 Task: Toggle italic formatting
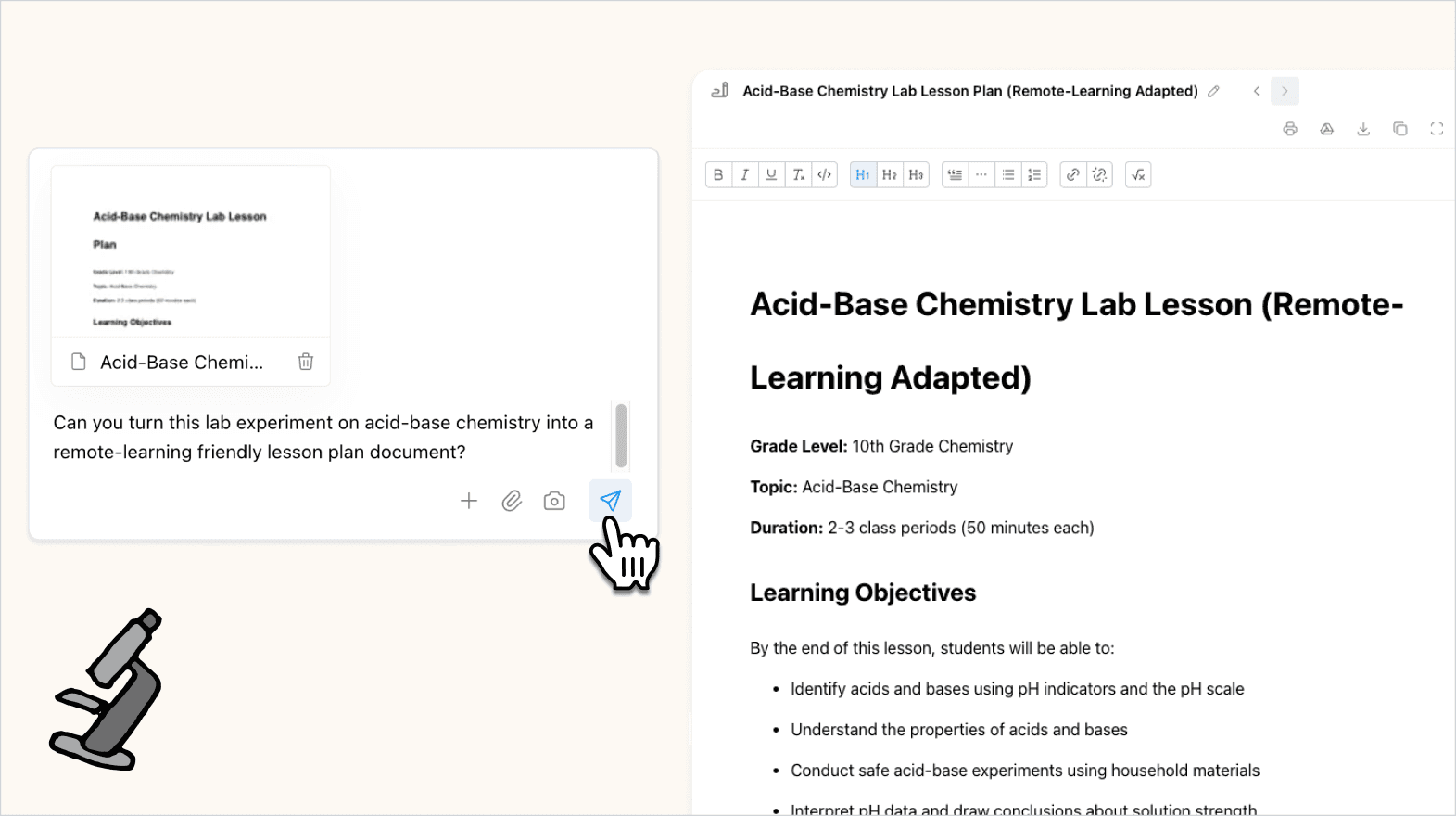pyautogui.click(x=744, y=174)
